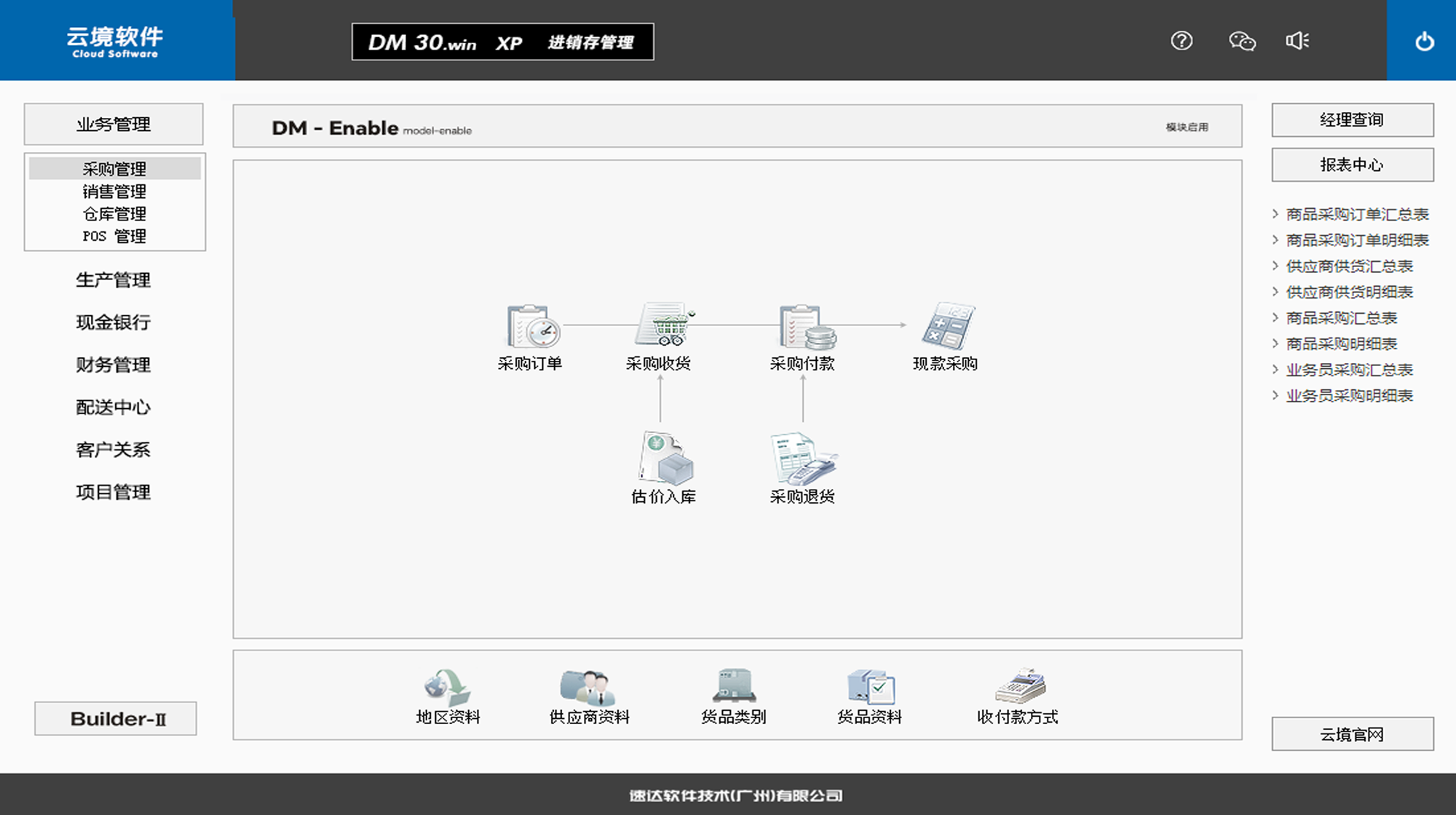Open the 业务员采购明细表 report
The image size is (1456, 815).
[x=1349, y=396]
